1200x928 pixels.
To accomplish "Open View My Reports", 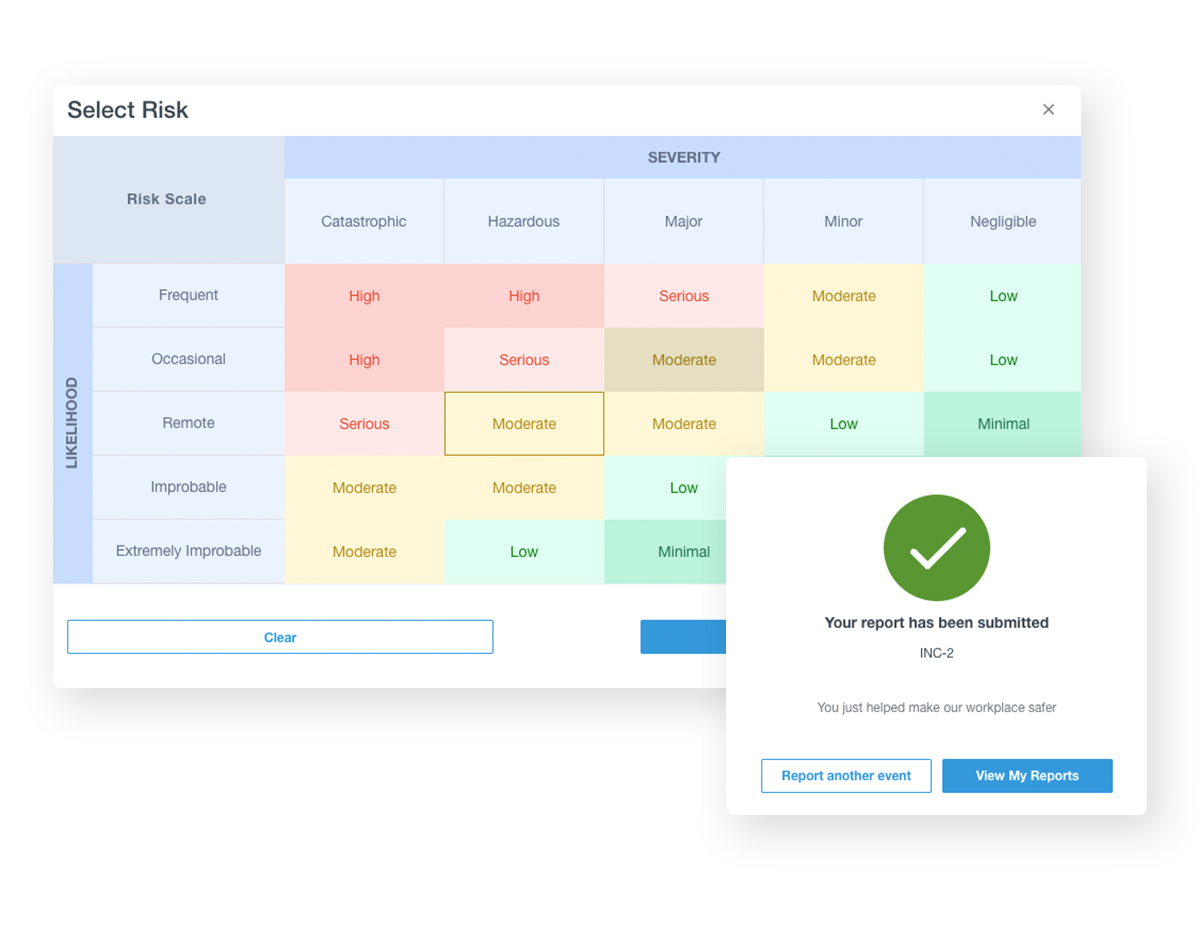I will pos(1027,776).
